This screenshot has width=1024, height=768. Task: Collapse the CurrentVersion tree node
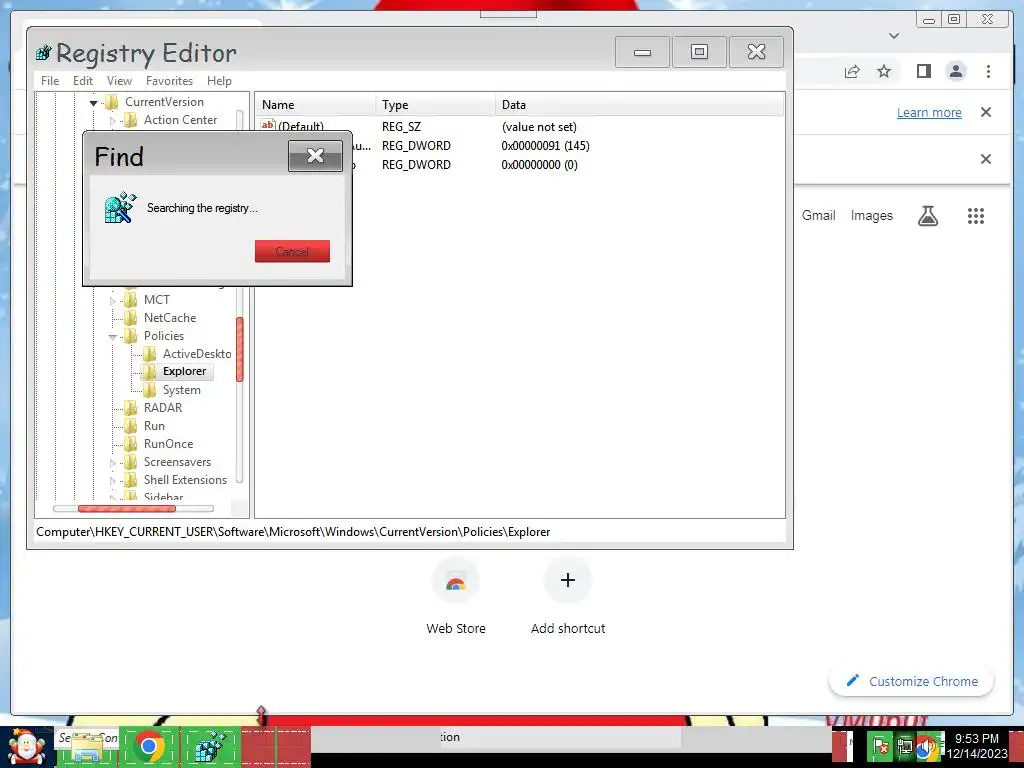point(93,103)
